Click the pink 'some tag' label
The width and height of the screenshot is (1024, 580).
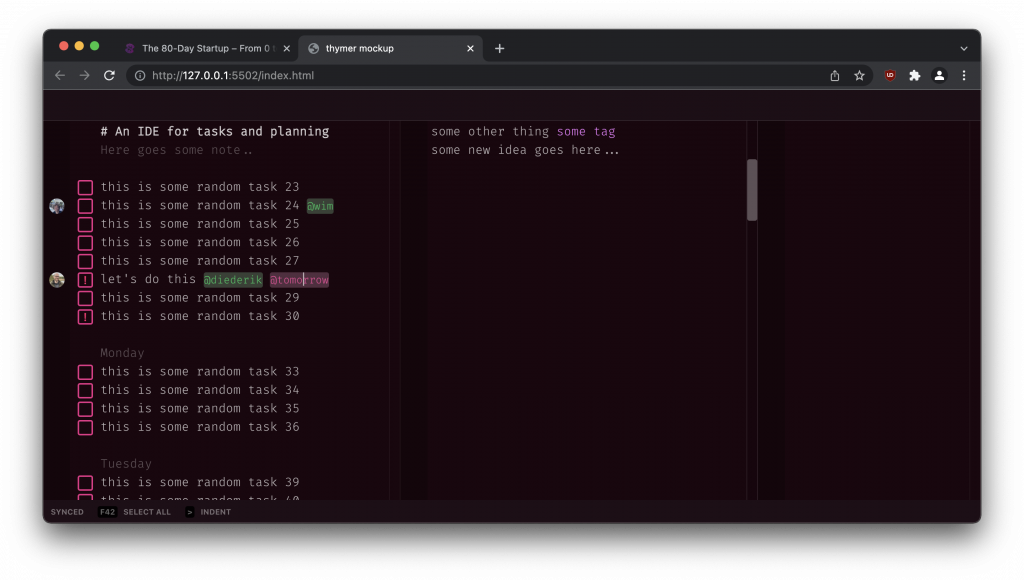[x=586, y=131]
